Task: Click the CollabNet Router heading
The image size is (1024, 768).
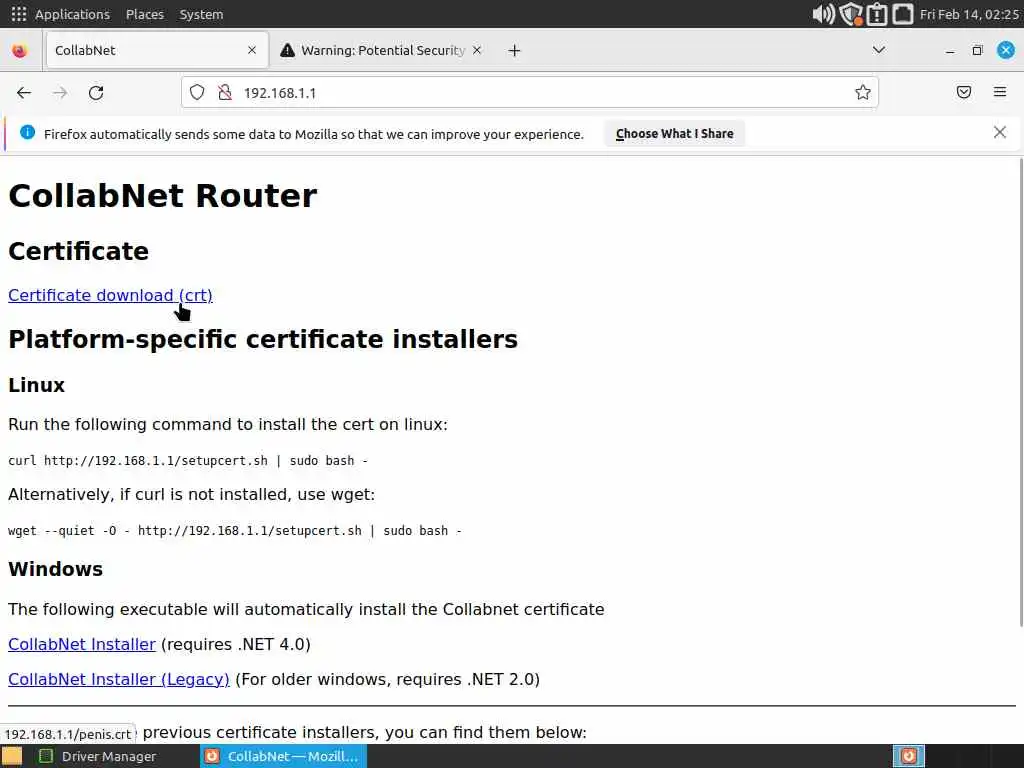Action: tap(163, 195)
